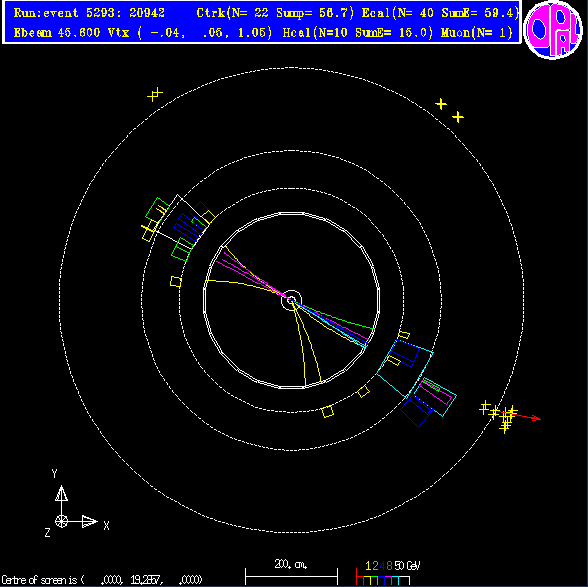Click the small yellow square at bottom center
The image size is (588, 587).
pos(328,411)
